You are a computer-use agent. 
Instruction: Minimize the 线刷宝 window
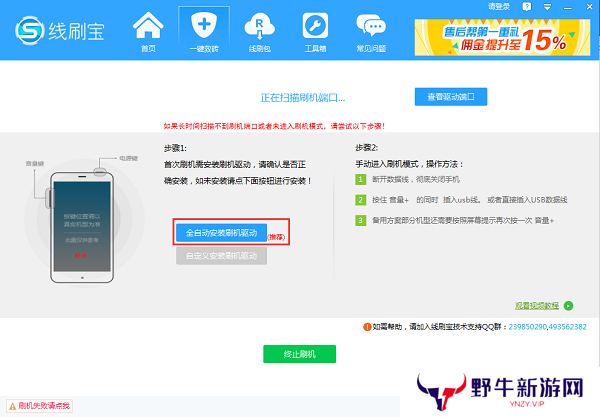coord(567,8)
